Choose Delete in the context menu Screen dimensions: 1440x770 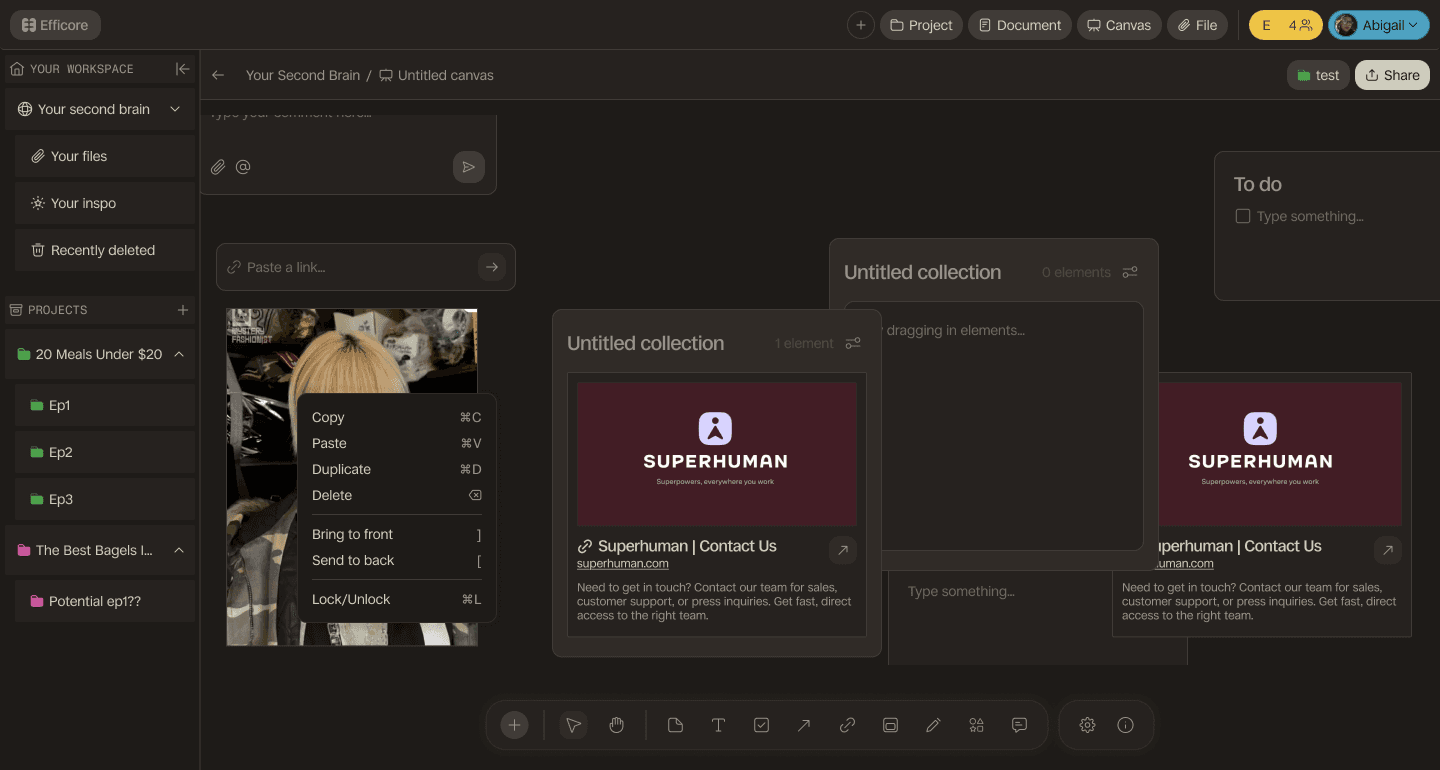[397, 495]
